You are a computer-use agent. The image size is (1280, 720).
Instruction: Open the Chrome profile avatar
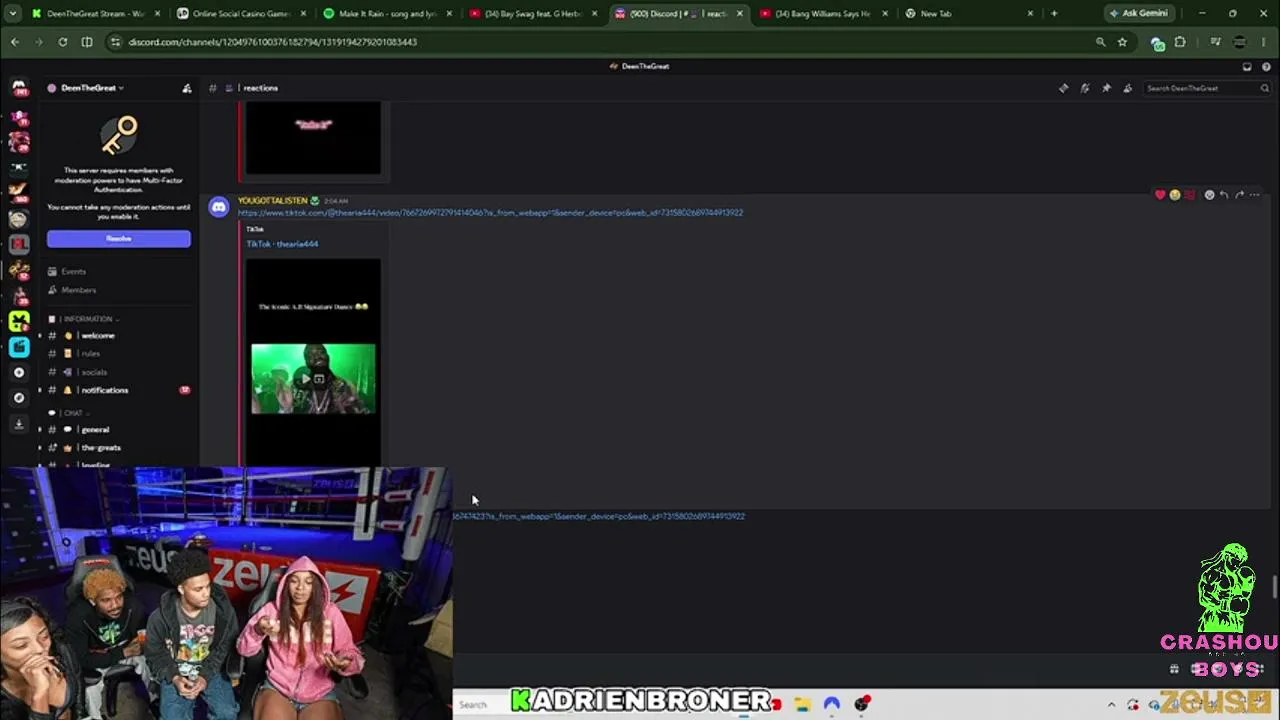click(x=1240, y=42)
